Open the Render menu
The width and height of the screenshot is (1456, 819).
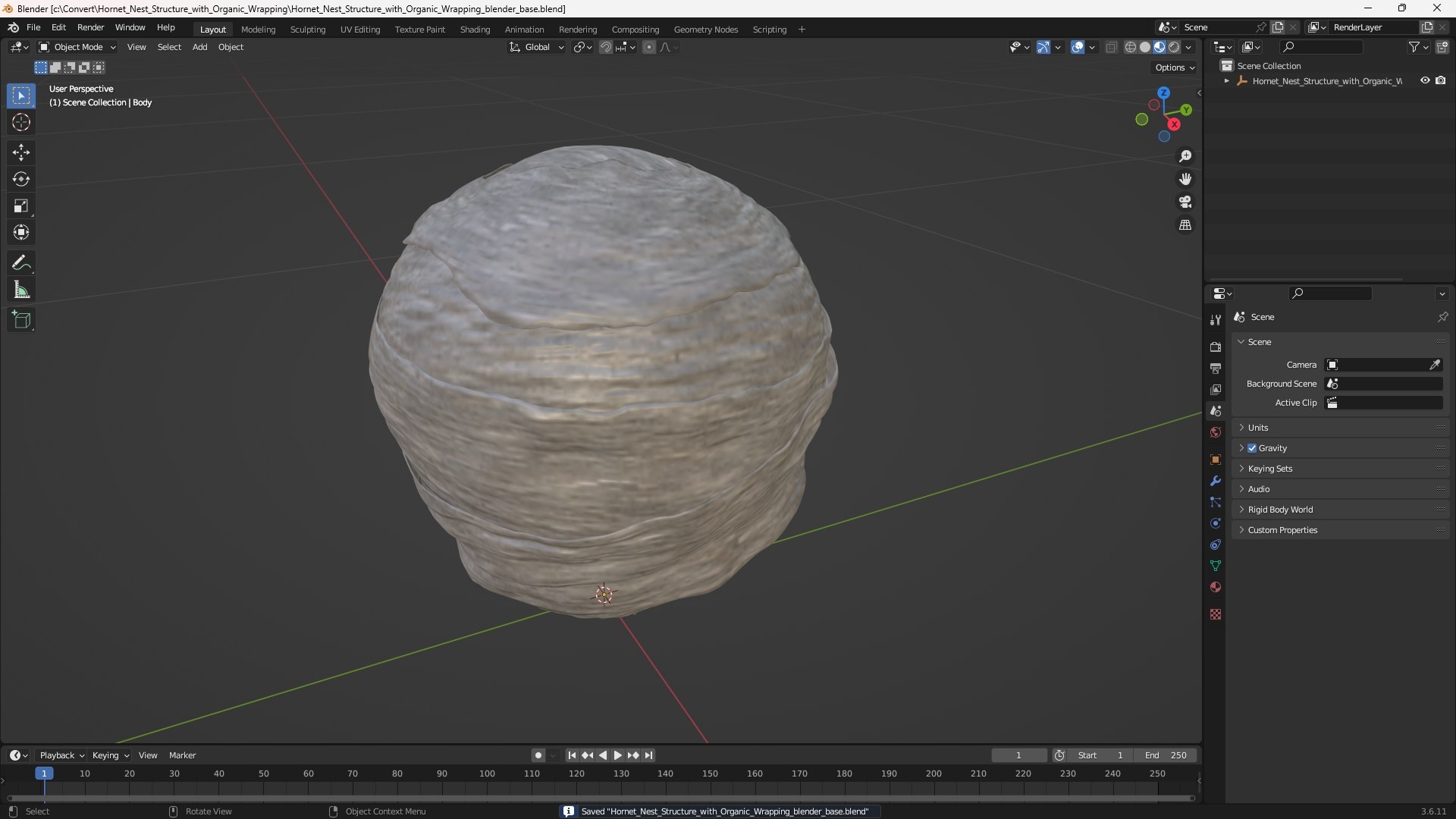(90, 27)
